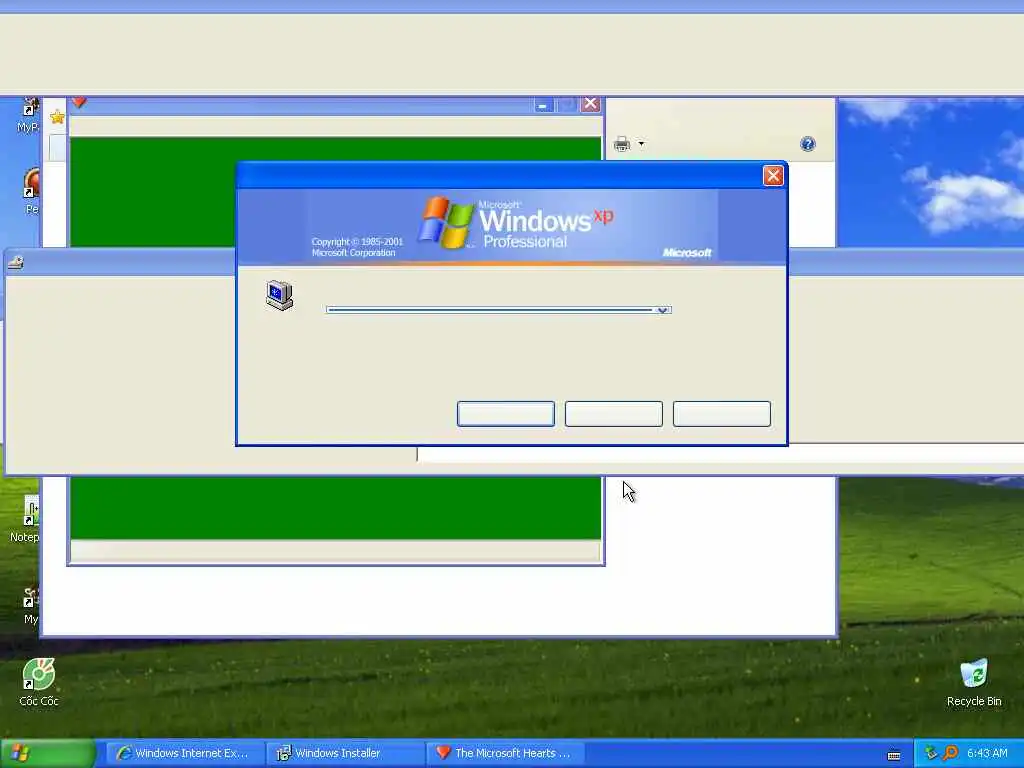The height and width of the screenshot is (768, 1024).
Task: Click the Windows XP logo banner
Action: pos(511,226)
